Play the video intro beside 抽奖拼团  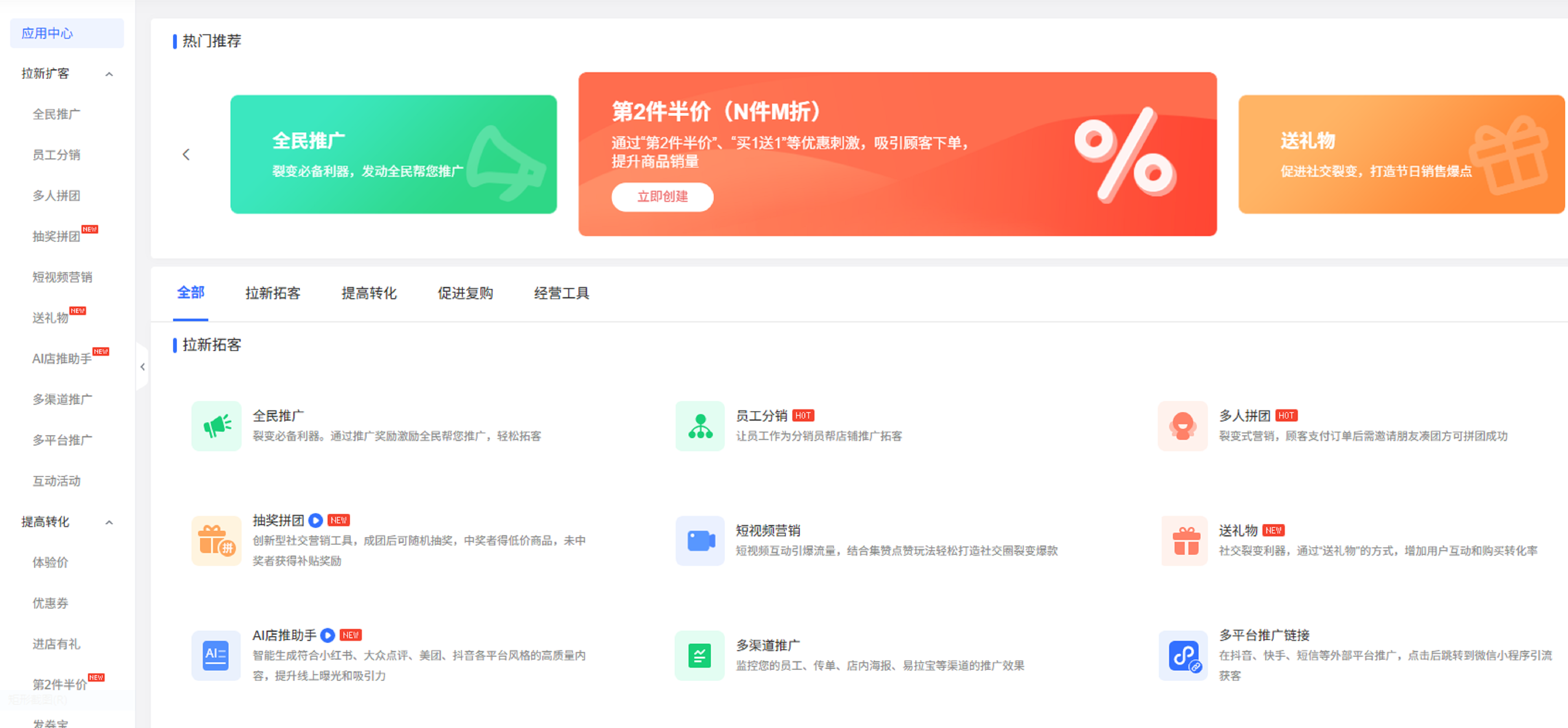(x=315, y=520)
